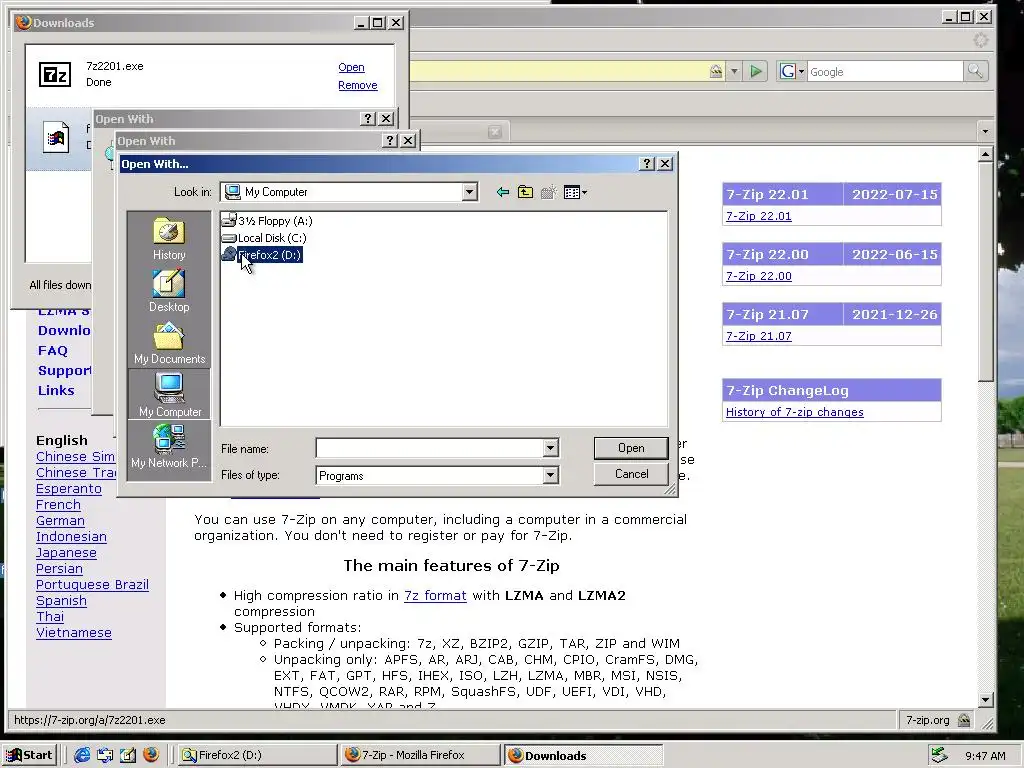Switch language to Vietnamese

coord(74,633)
